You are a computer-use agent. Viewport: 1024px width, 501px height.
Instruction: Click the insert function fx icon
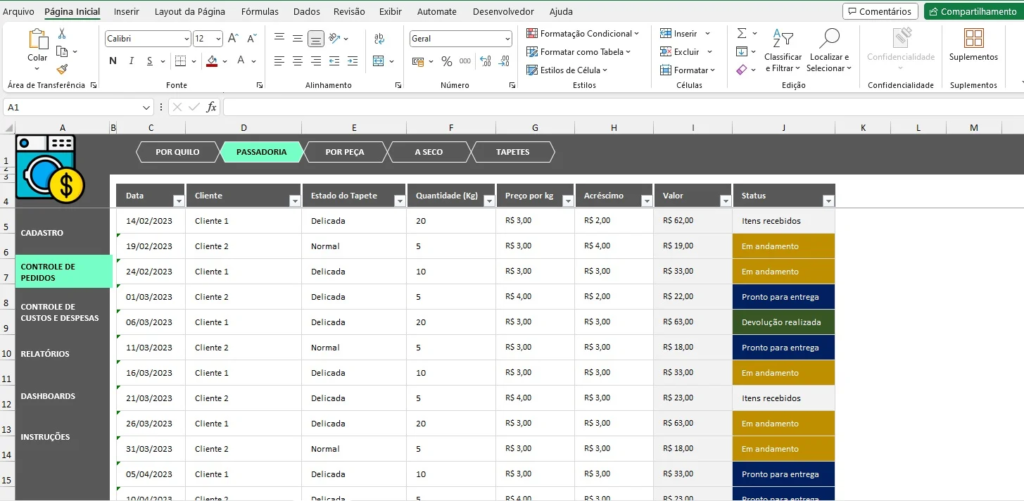[x=211, y=107]
